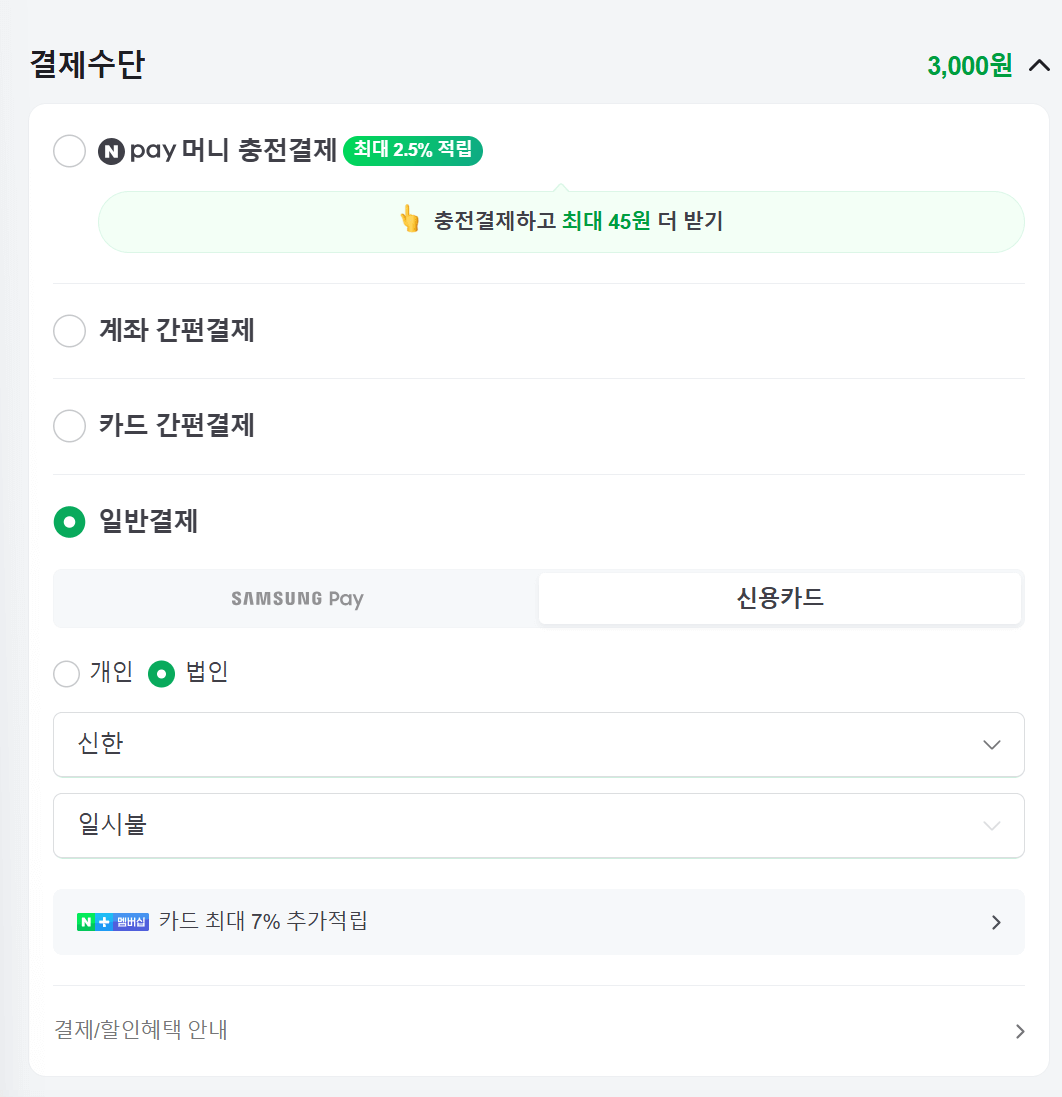The height and width of the screenshot is (1097, 1062).
Task: Click the N+ 멤버십 badge icon
Action: 112,921
